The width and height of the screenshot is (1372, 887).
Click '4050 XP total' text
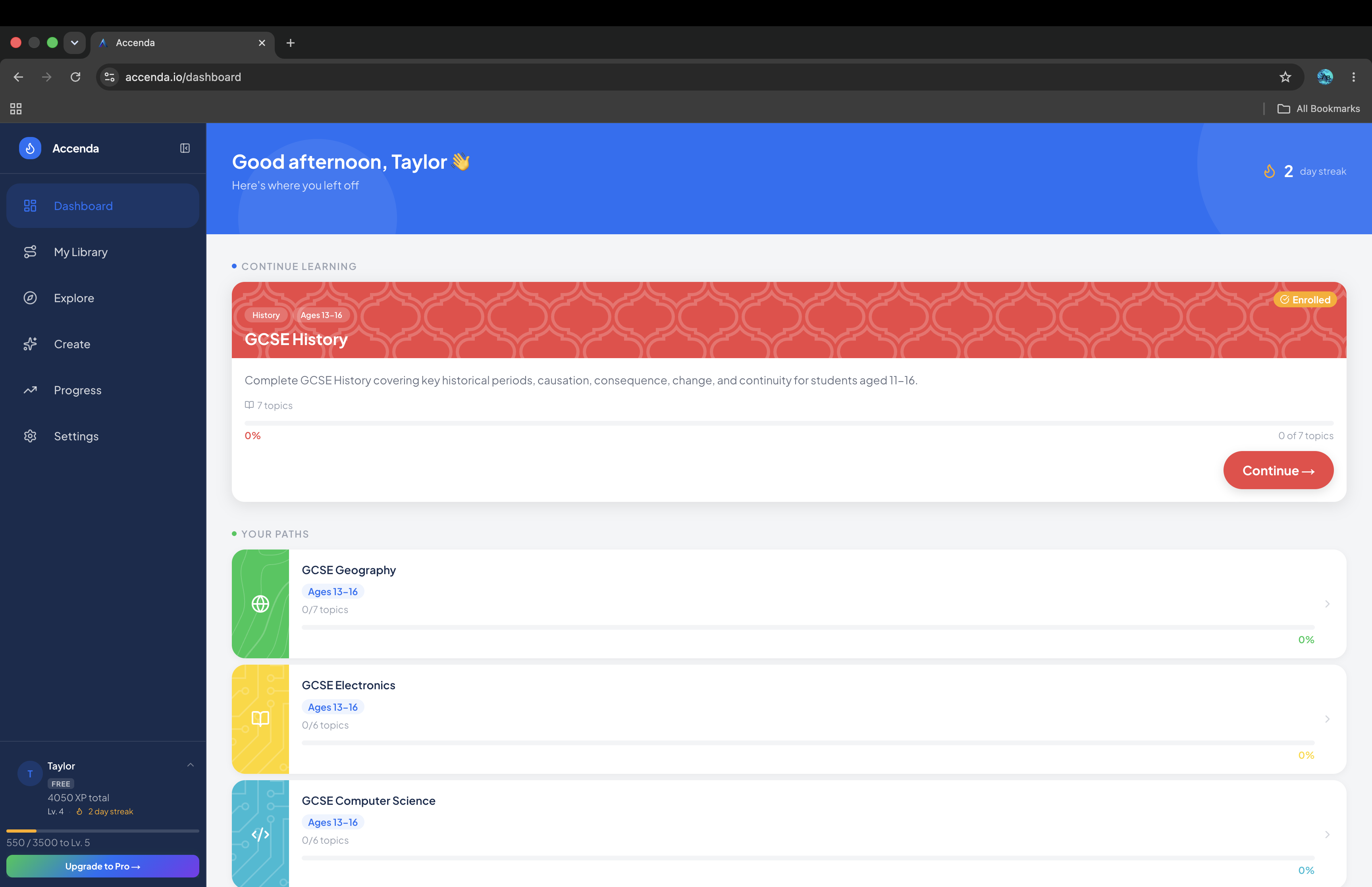pyautogui.click(x=78, y=797)
